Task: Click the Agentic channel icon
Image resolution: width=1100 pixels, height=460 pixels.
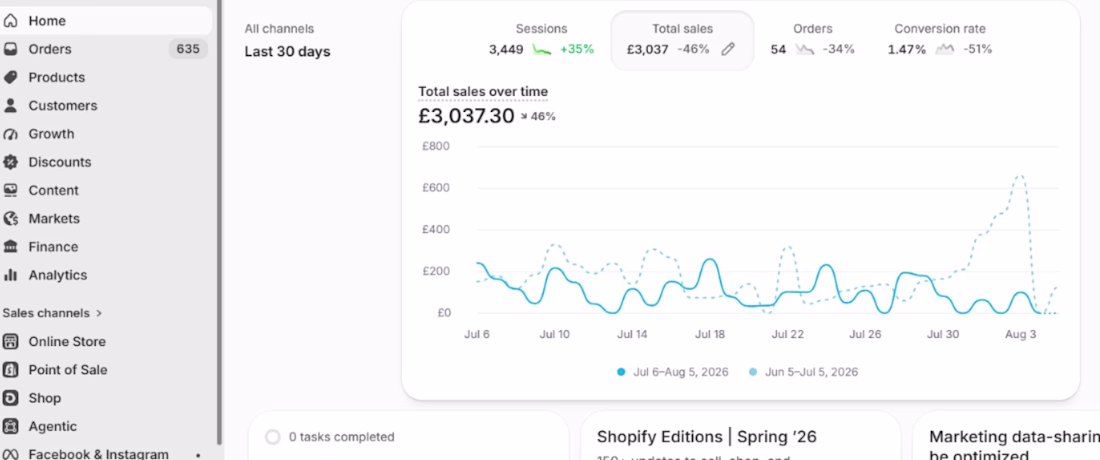Action: (10, 426)
